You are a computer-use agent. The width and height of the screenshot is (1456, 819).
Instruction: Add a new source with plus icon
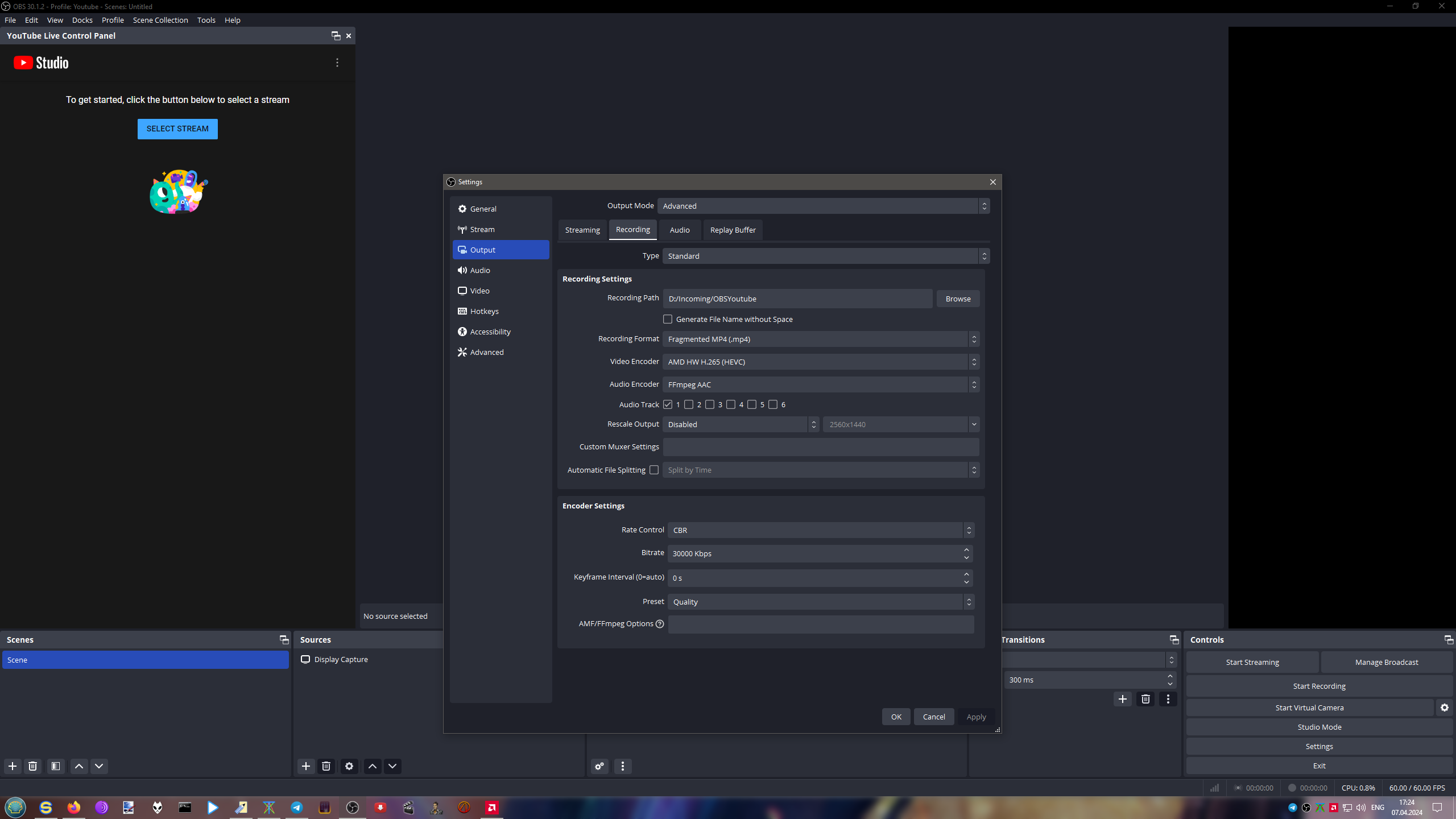coord(306,766)
